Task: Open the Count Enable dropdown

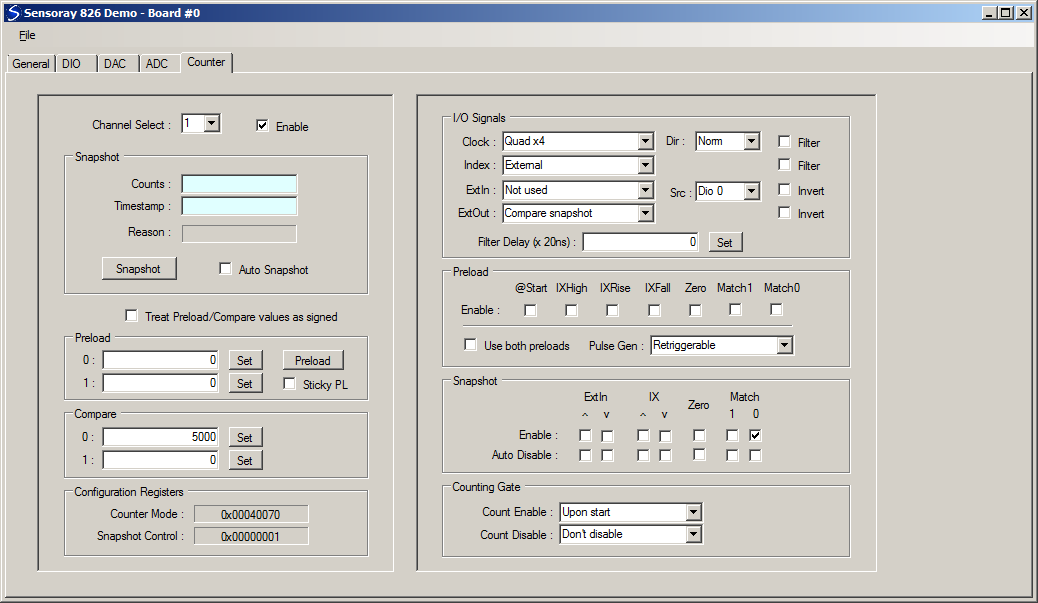Action: coord(631,512)
